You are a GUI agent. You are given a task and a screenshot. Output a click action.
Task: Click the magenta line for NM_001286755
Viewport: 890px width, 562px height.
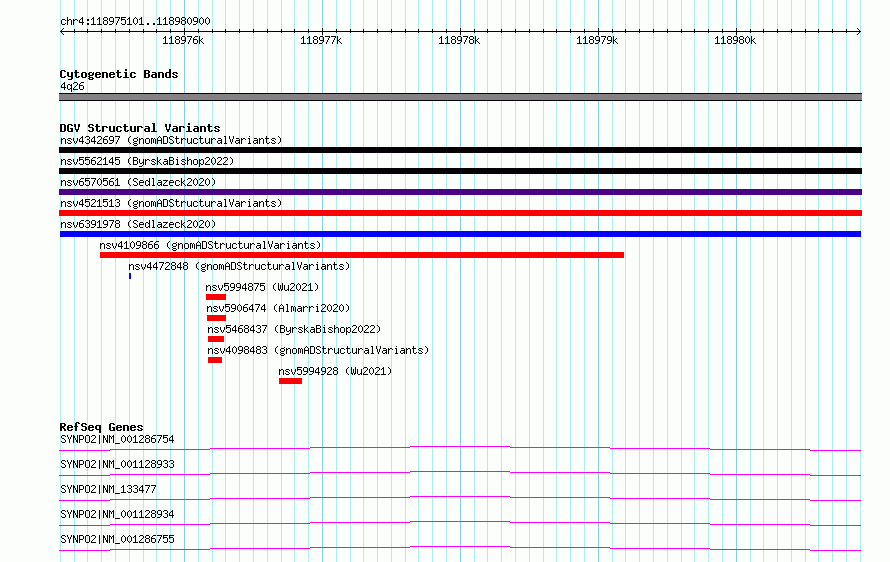[x=460, y=548]
